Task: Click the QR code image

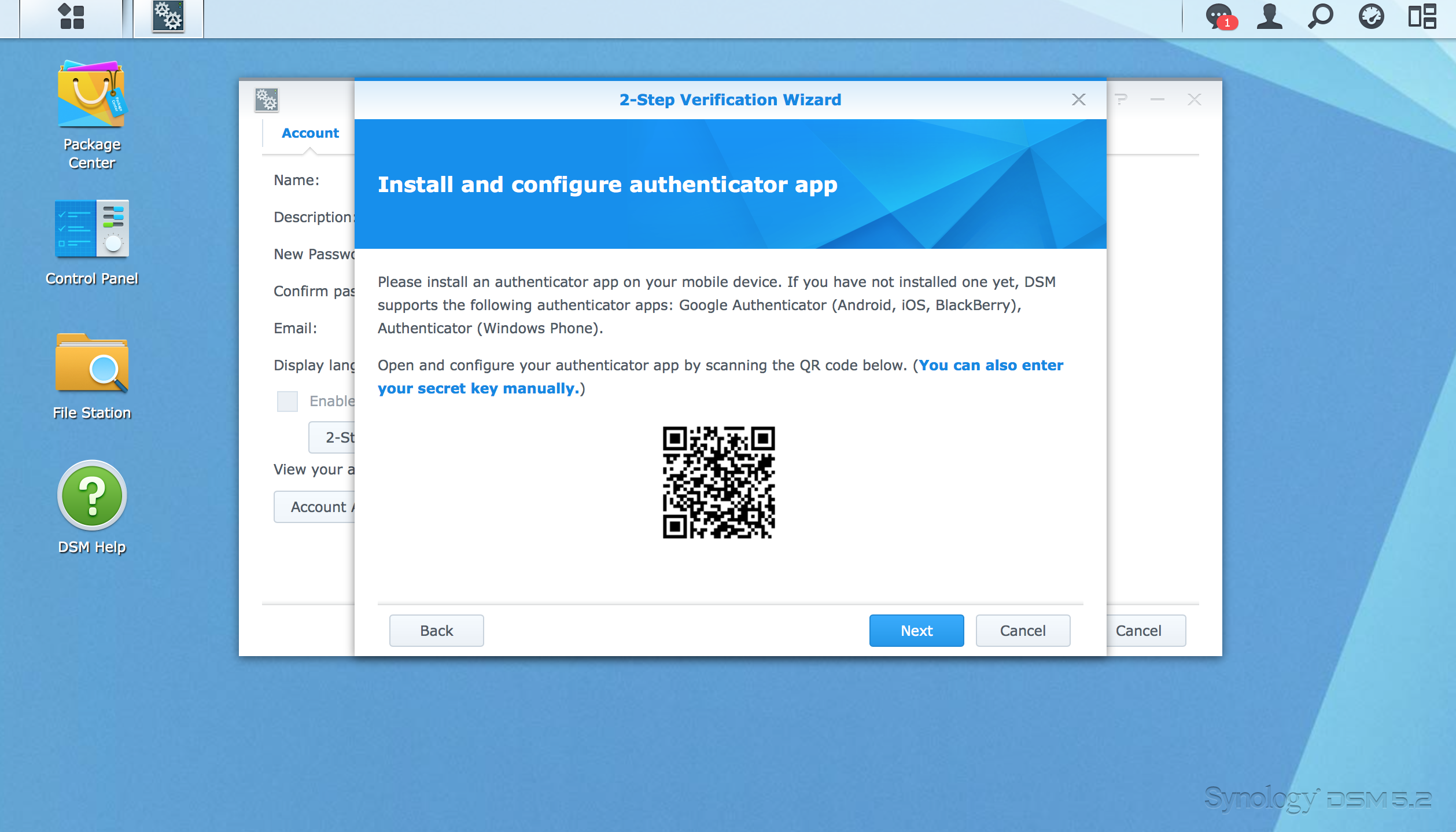Action: [718, 483]
